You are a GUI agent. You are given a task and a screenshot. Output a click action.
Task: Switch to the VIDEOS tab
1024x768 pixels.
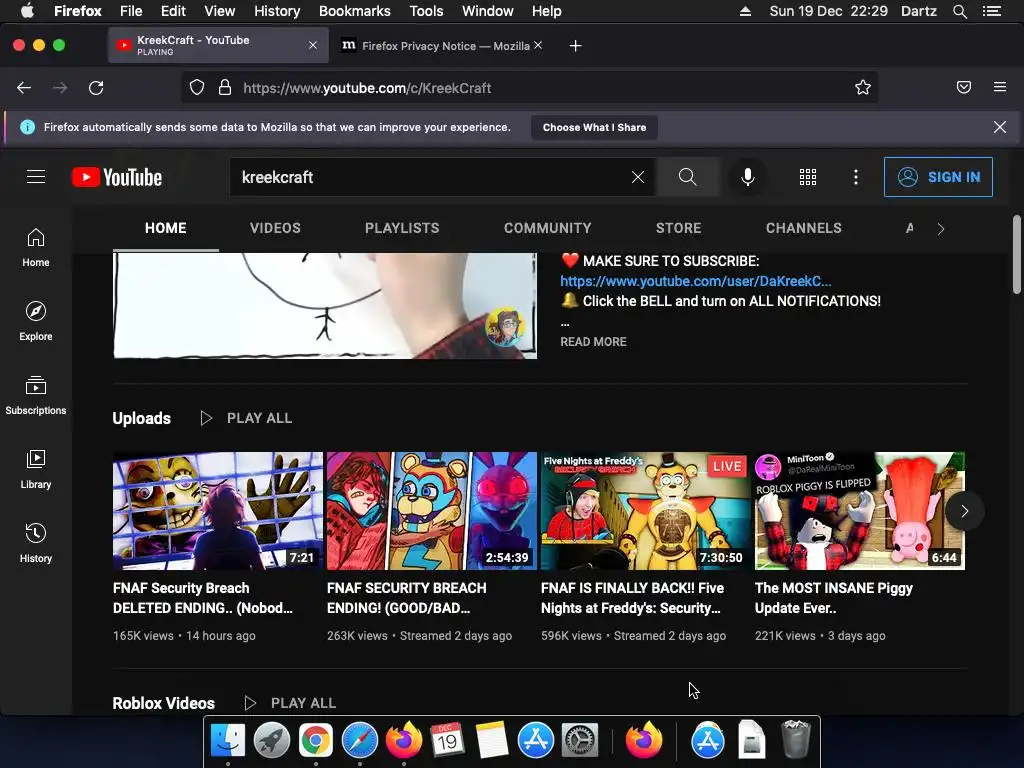[x=275, y=228]
